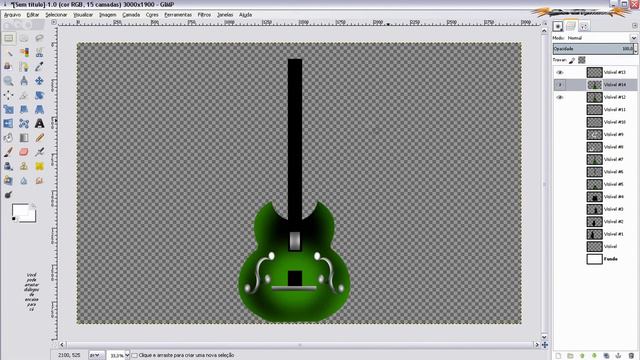
Task: Open the Camada menu
Action: click(131, 15)
